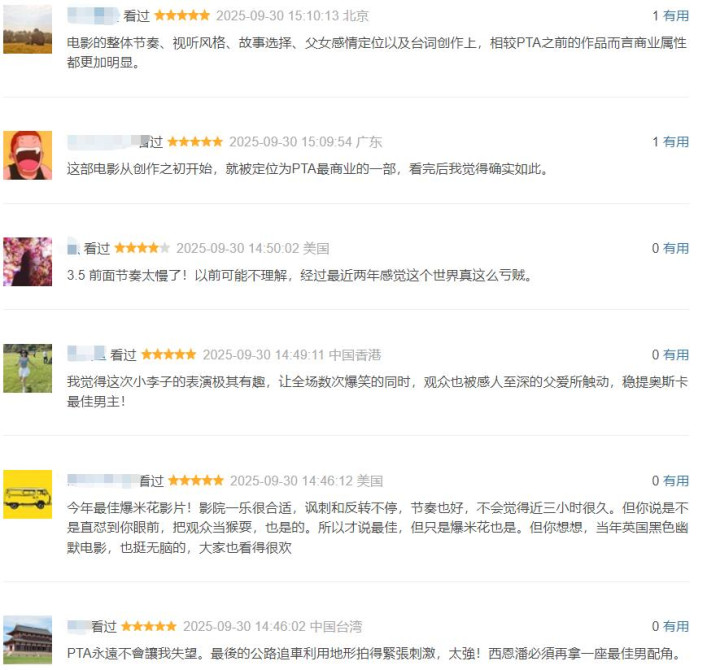Open the girl on grass avatar

tap(28, 368)
